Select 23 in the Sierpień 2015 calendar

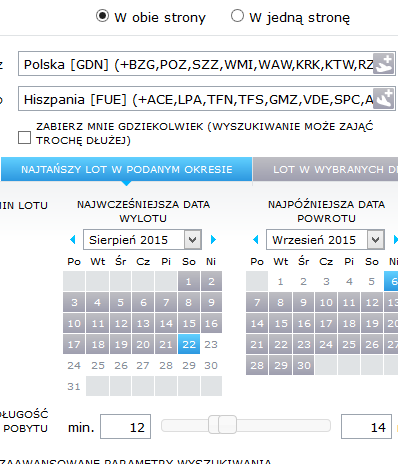click(211, 344)
